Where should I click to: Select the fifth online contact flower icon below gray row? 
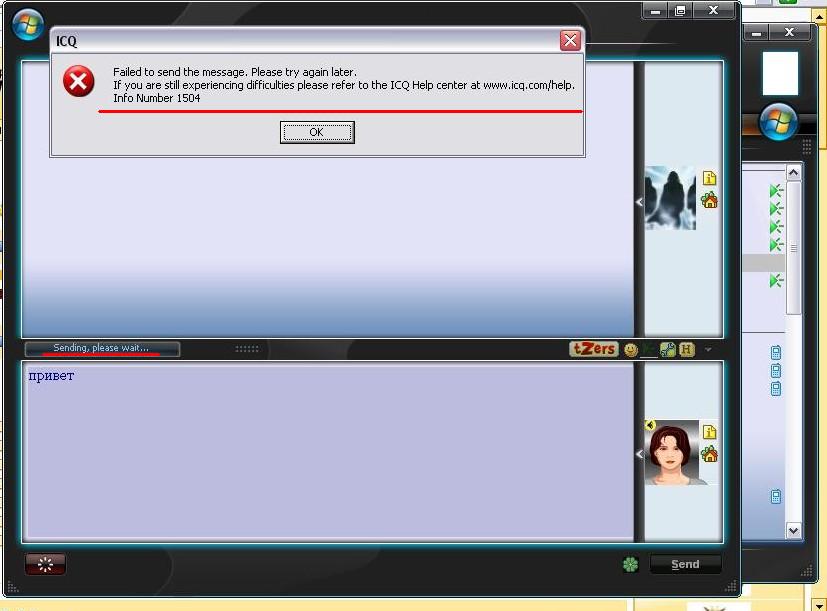776,280
